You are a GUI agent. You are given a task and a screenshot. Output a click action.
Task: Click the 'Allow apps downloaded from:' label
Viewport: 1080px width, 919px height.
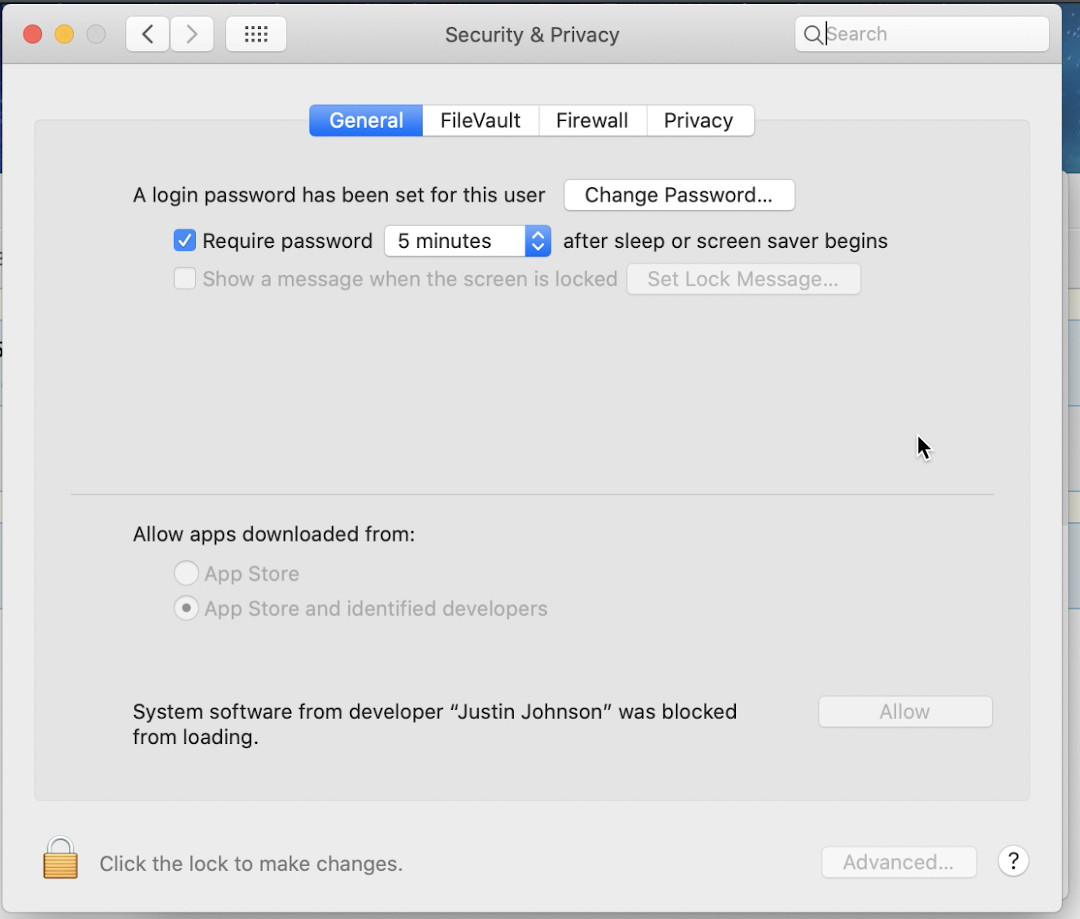[274, 534]
